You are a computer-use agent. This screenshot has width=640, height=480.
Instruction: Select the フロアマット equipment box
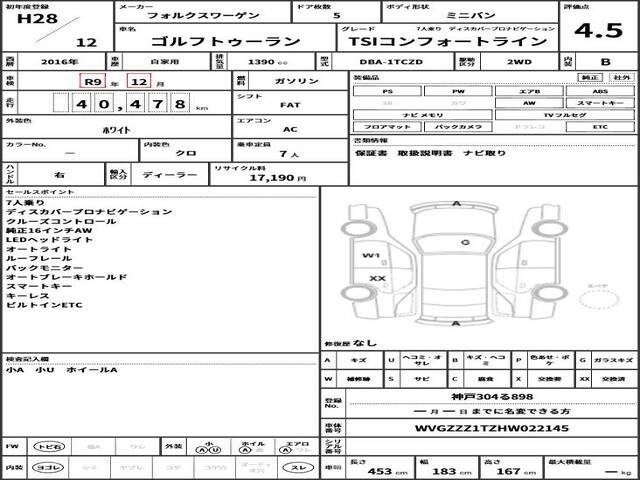click(387, 127)
